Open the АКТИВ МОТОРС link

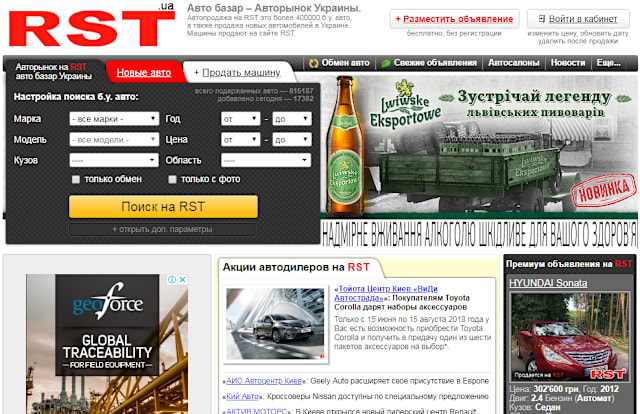(257, 411)
